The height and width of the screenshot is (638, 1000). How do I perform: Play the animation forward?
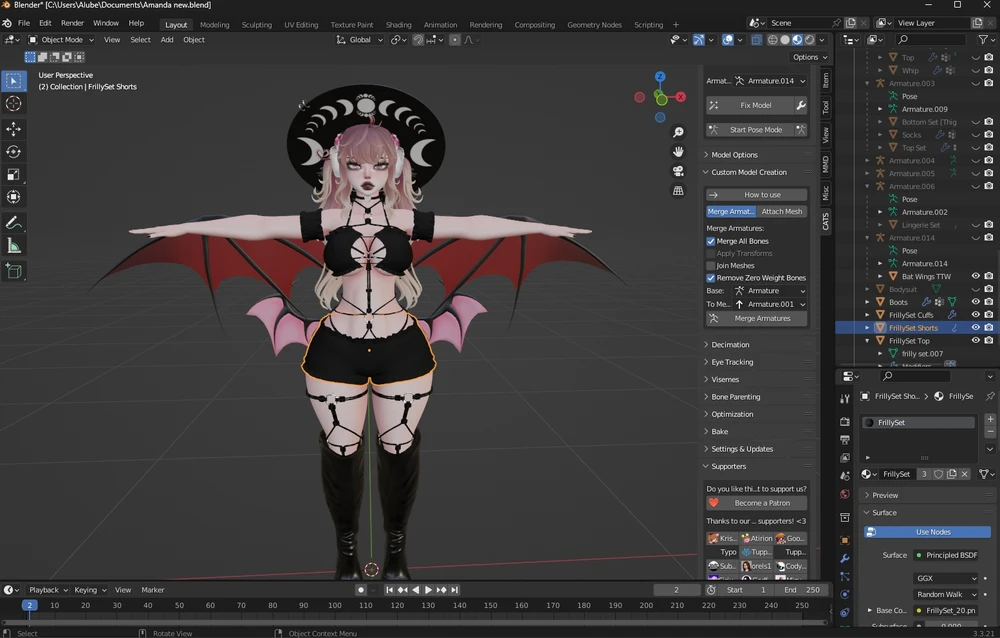pos(429,590)
